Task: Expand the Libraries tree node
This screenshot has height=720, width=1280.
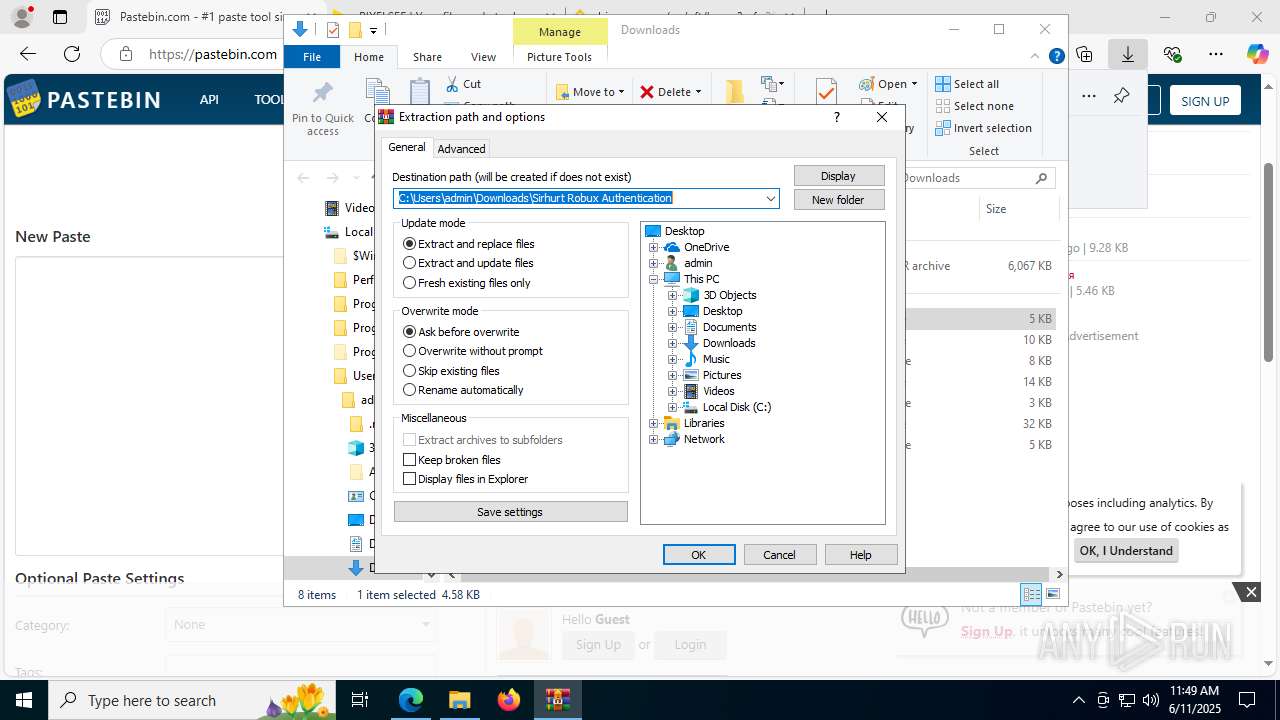Action: pyautogui.click(x=653, y=423)
